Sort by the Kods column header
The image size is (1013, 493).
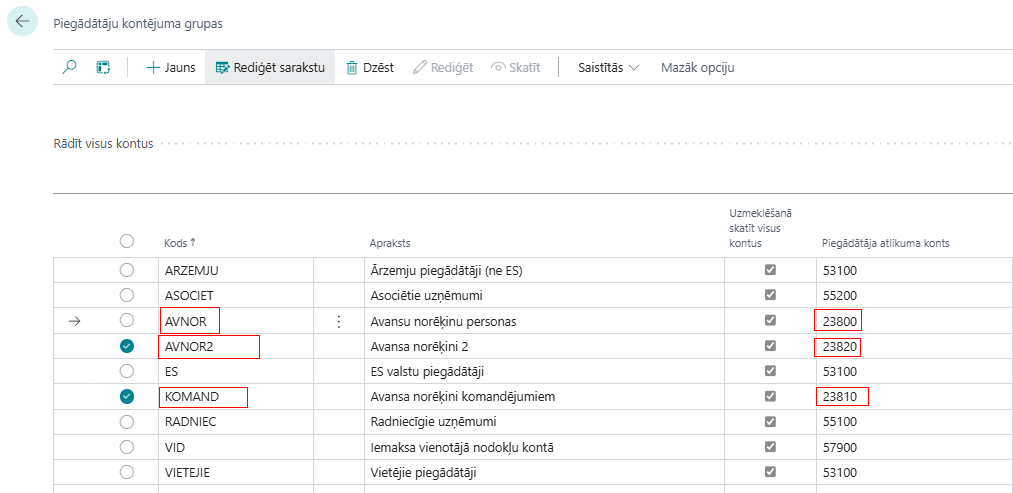[180, 243]
